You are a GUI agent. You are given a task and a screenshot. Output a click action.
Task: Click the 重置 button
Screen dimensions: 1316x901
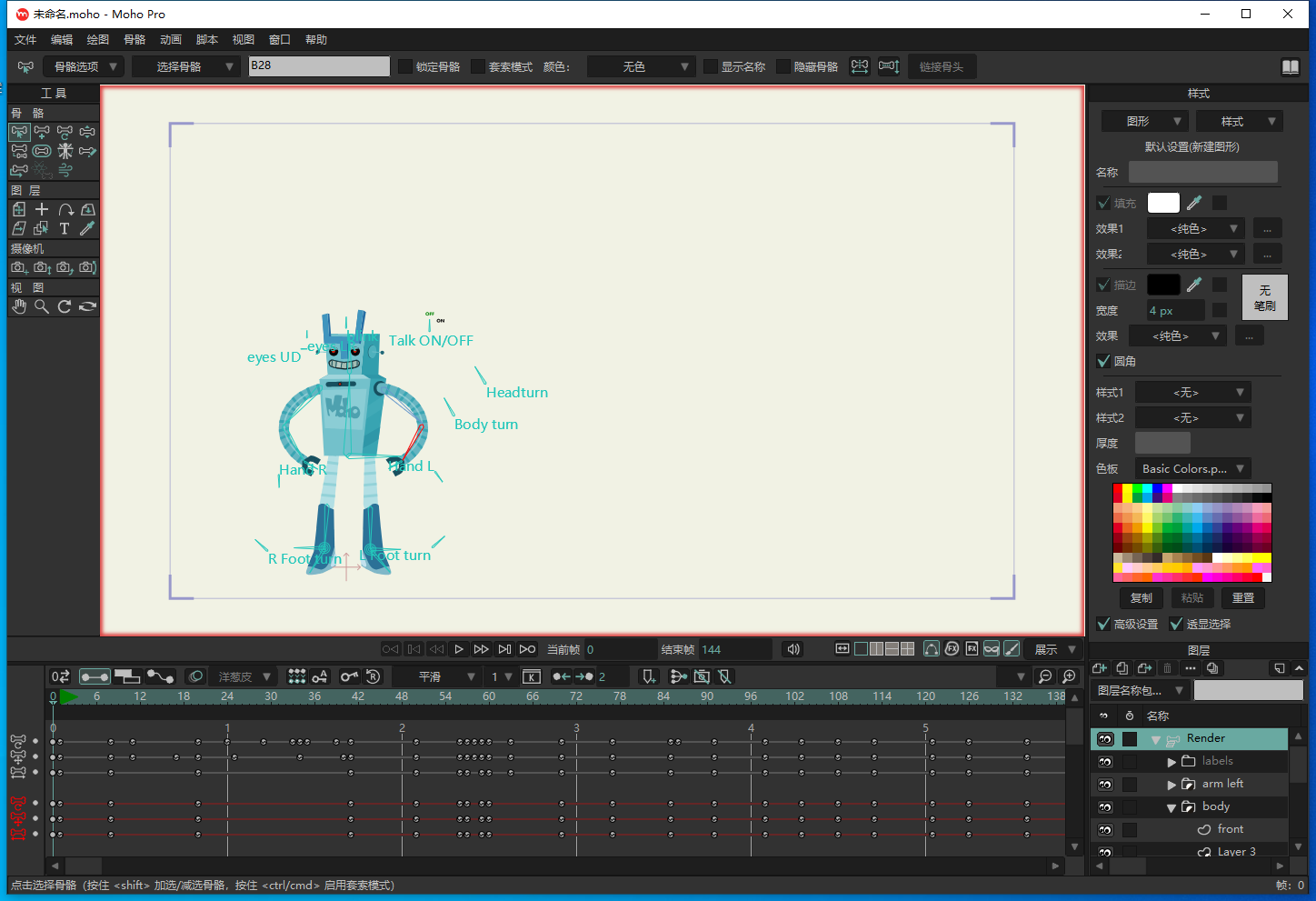(x=1242, y=597)
